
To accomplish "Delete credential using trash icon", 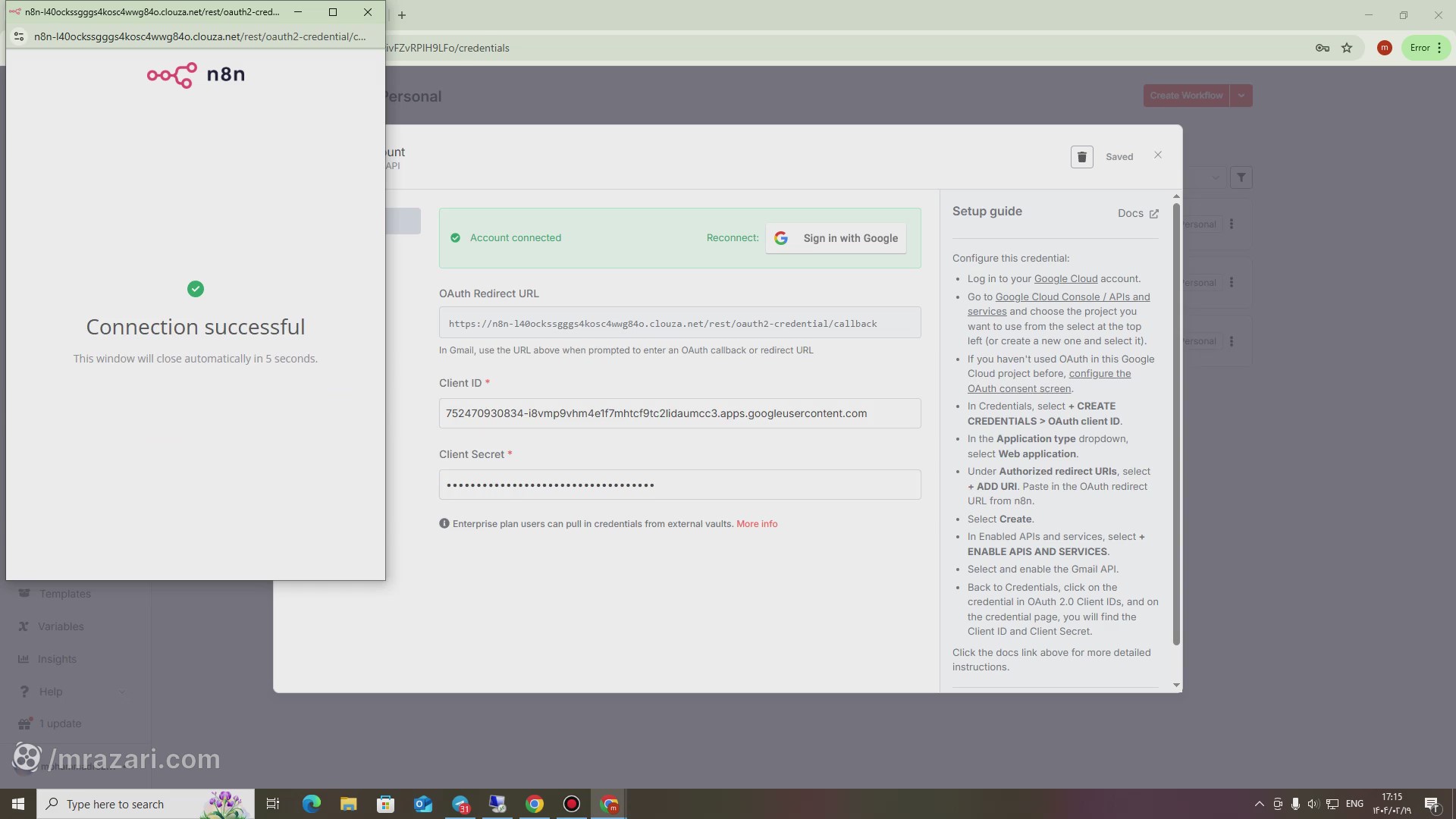I will point(1081,157).
